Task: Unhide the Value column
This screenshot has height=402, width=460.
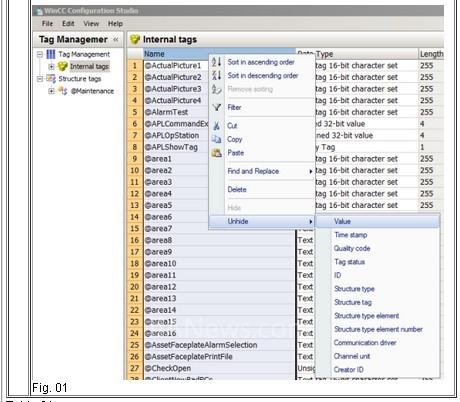Action: 377,221
